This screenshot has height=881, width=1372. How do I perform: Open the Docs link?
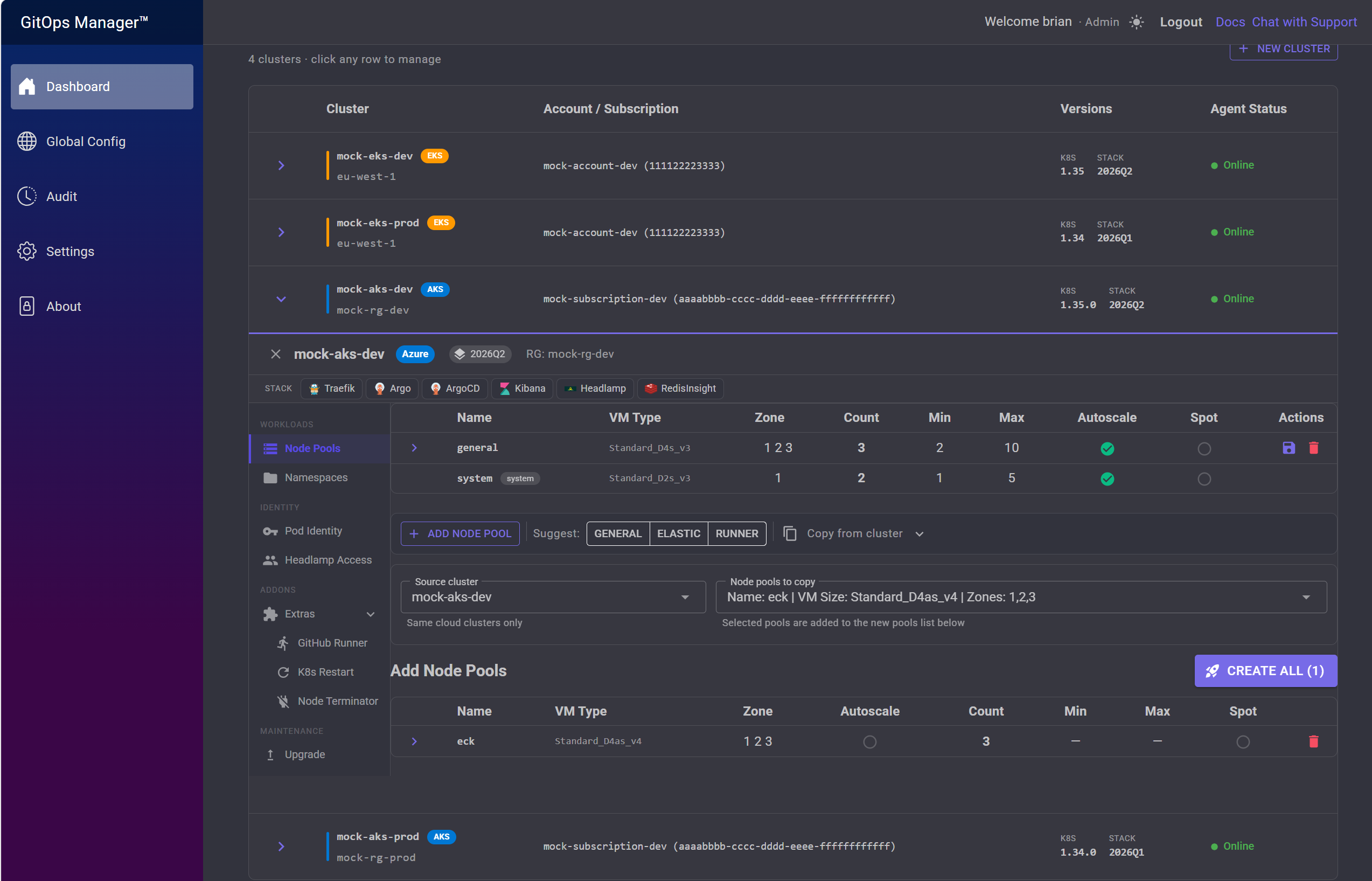(1230, 22)
